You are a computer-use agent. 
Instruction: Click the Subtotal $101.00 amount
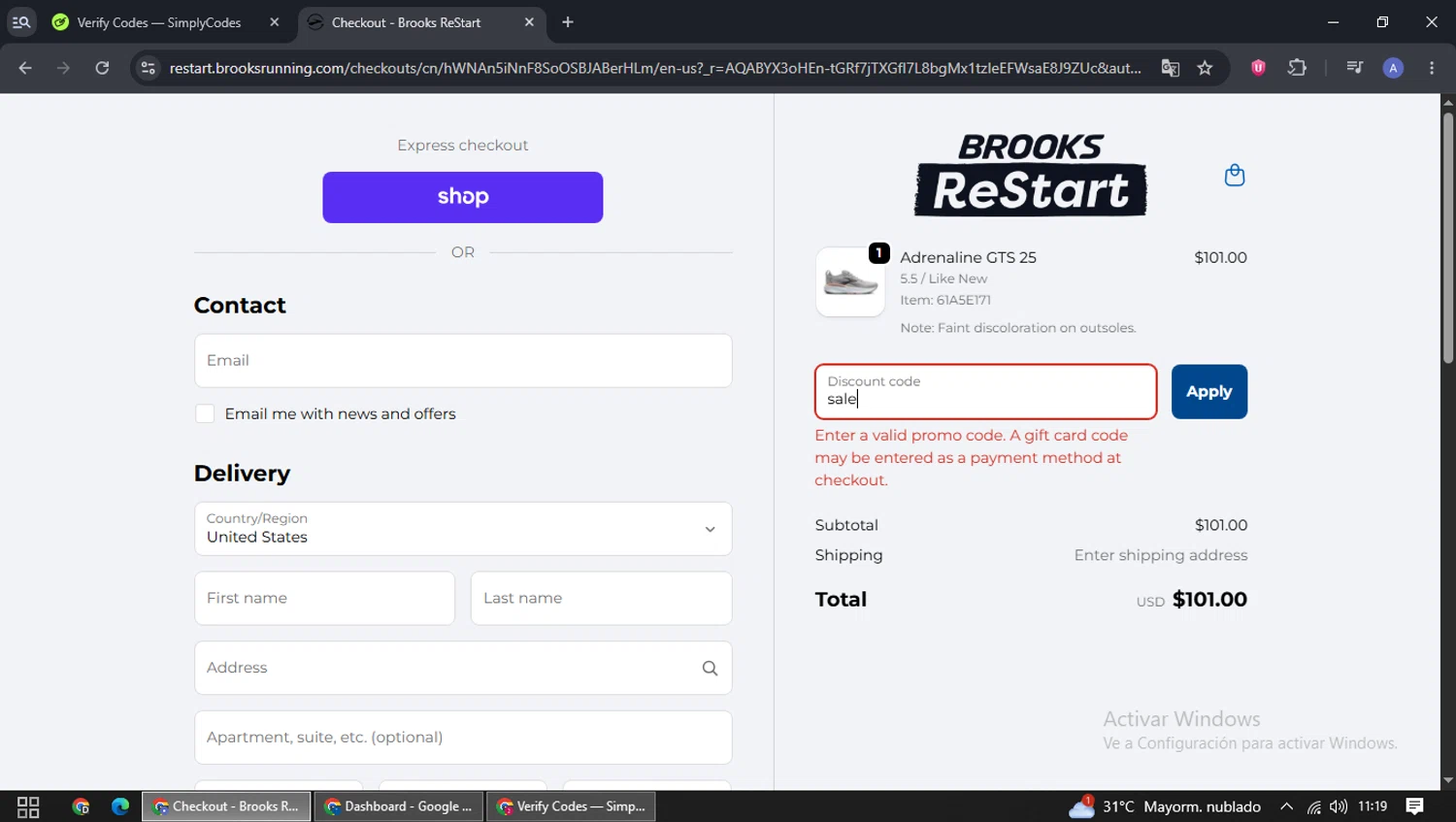(x=1221, y=525)
